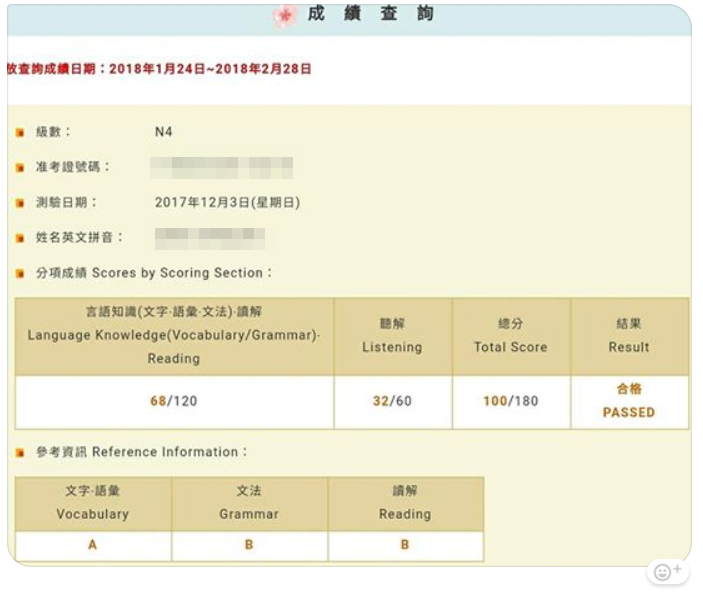Select the blurred English name field

click(210, 238)
